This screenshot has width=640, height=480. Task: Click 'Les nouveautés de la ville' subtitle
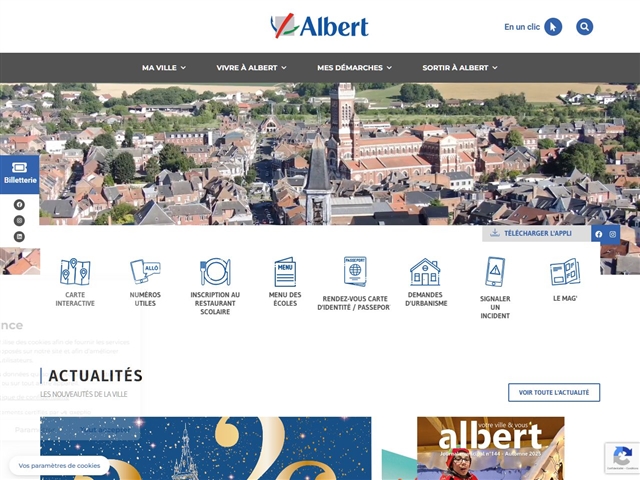tap(84, 394)
